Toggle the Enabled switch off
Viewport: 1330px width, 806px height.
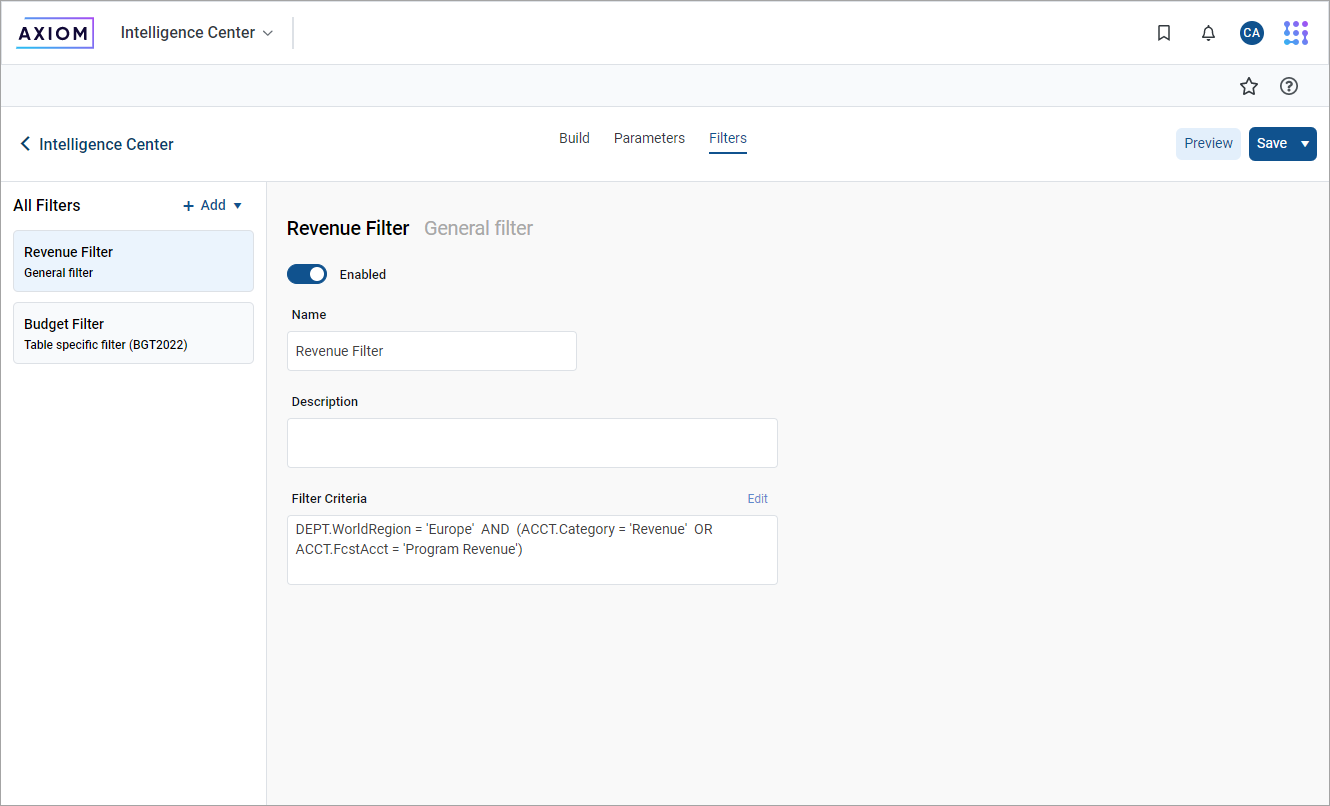tap(307, 274)
